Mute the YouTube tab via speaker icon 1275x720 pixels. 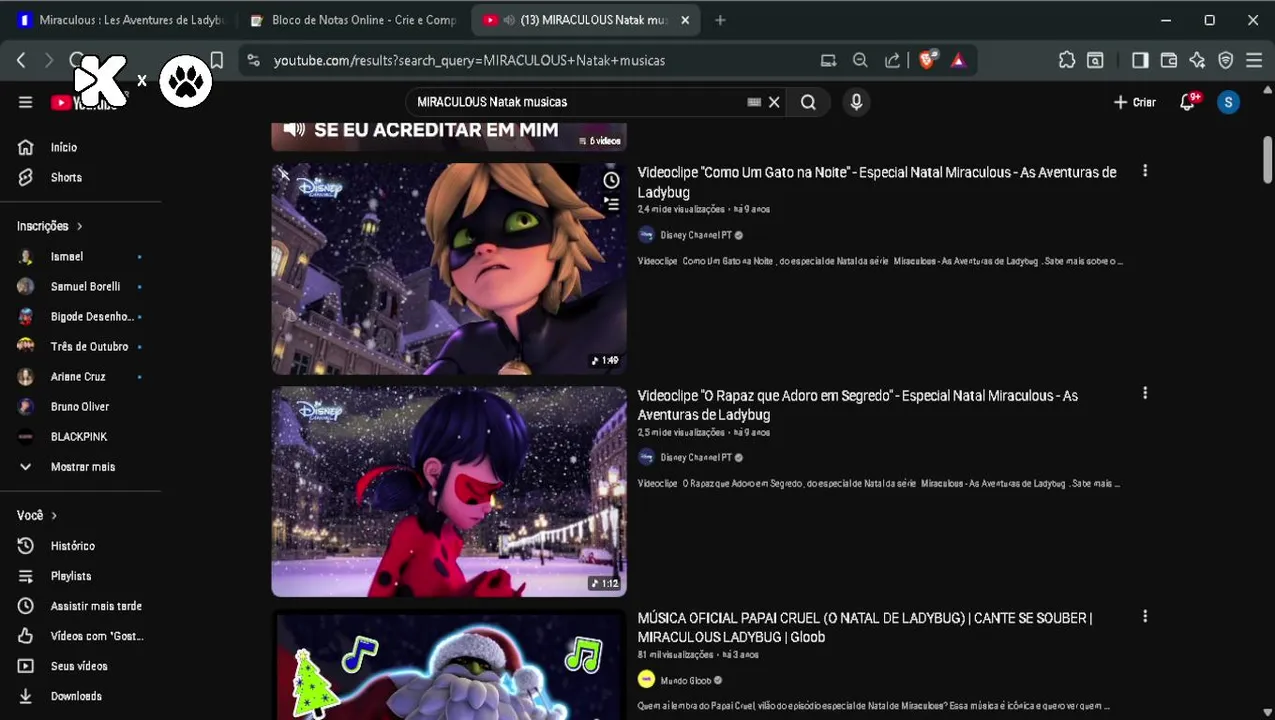point(510,20)
